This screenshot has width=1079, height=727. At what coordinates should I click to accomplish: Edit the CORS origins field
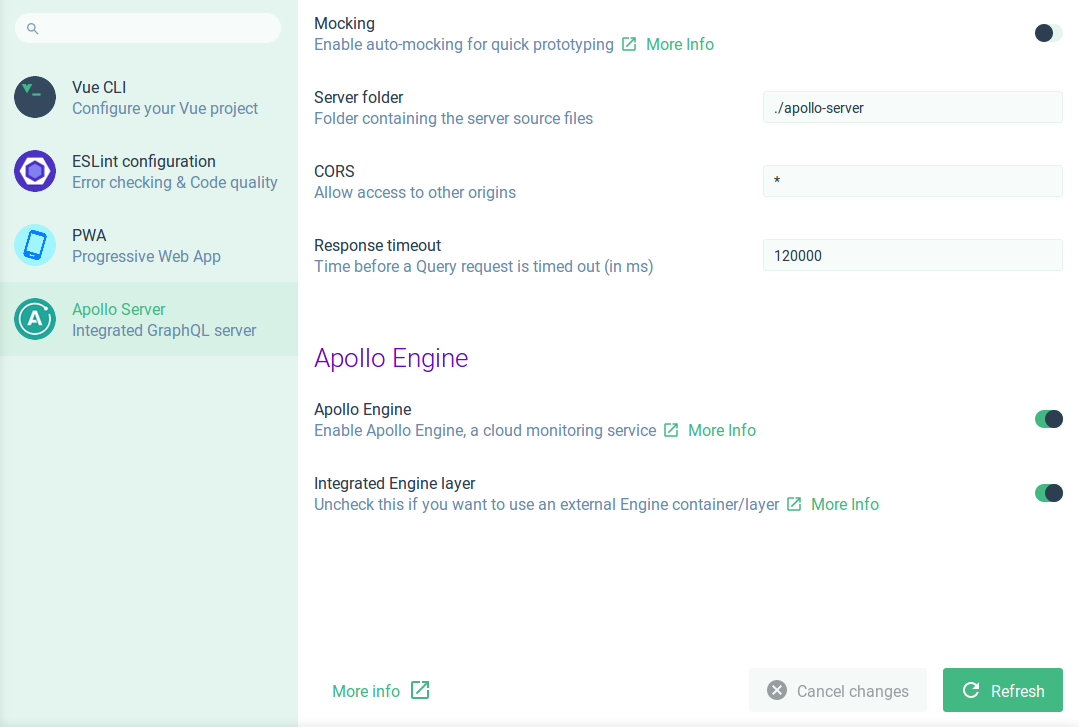coord(912,181)
